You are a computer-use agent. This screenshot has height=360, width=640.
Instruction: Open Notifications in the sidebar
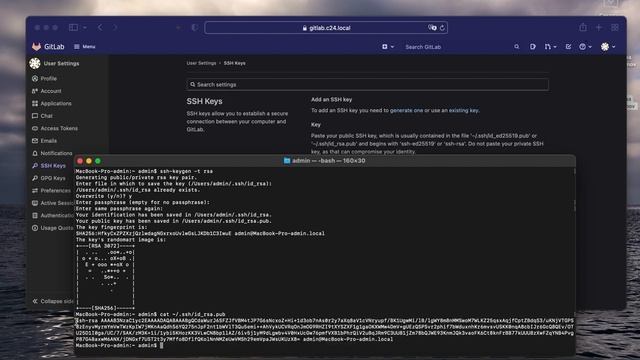pyautogui.click(x=52, y=153)
